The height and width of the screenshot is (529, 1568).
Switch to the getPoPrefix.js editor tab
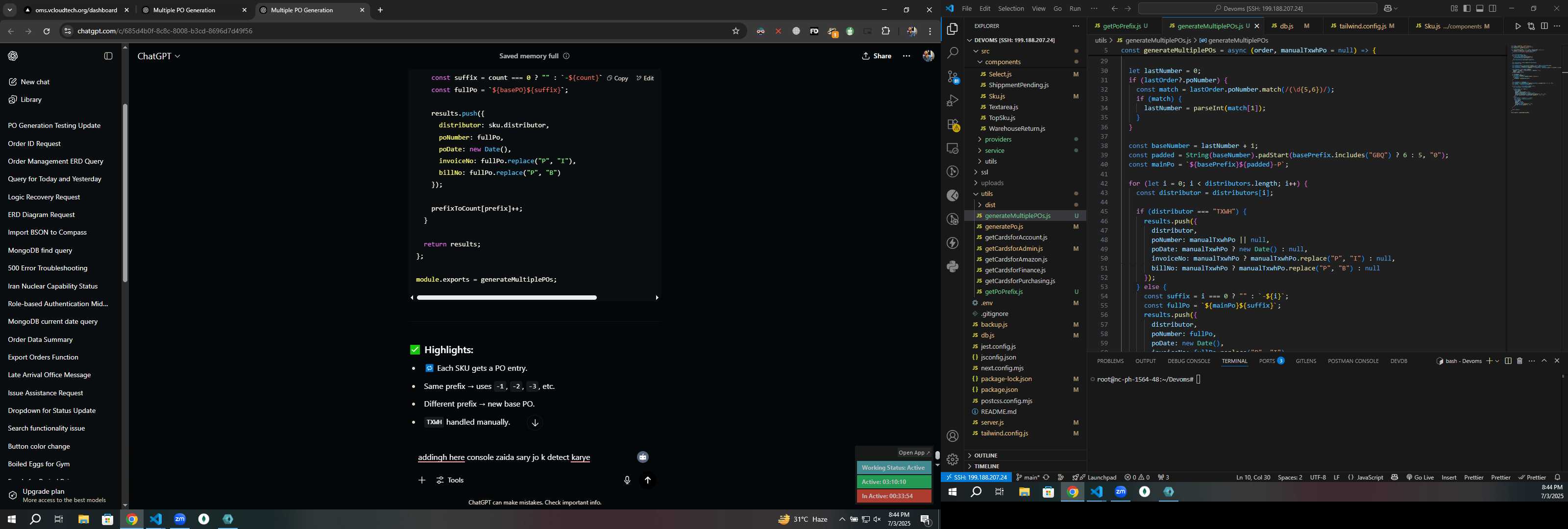(1125, 26)
